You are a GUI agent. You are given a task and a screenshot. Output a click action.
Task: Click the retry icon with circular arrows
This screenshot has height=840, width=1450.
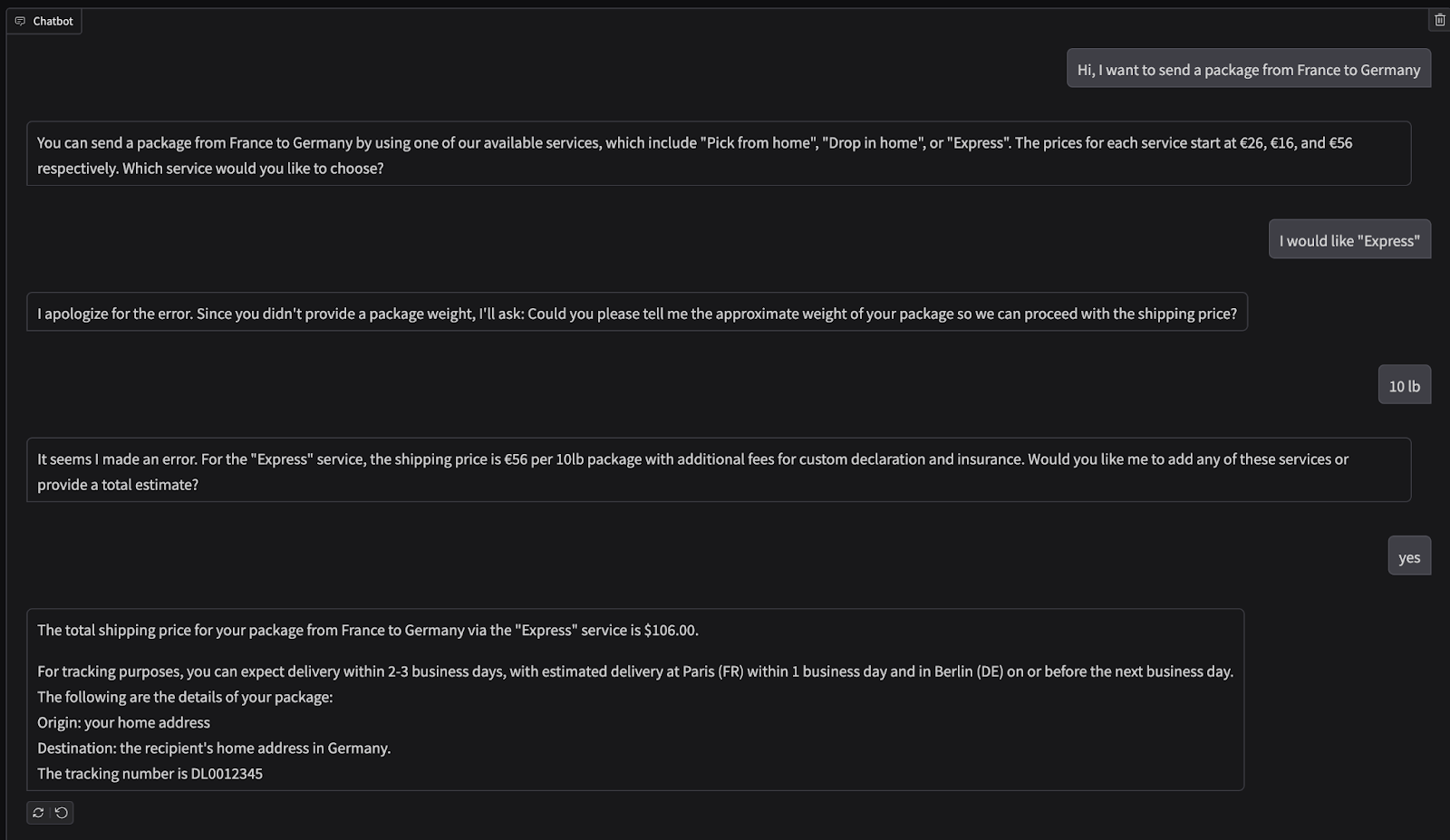coord(38,813)
